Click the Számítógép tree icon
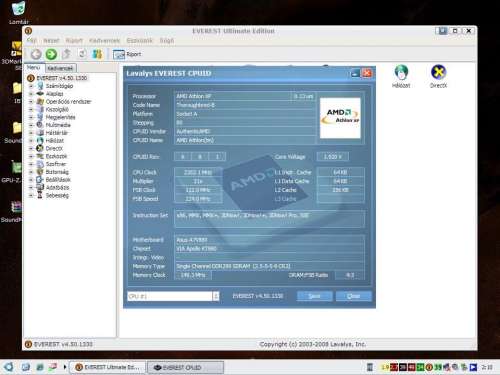The height and width of the screenshot is (375, 500). [40, 86]
